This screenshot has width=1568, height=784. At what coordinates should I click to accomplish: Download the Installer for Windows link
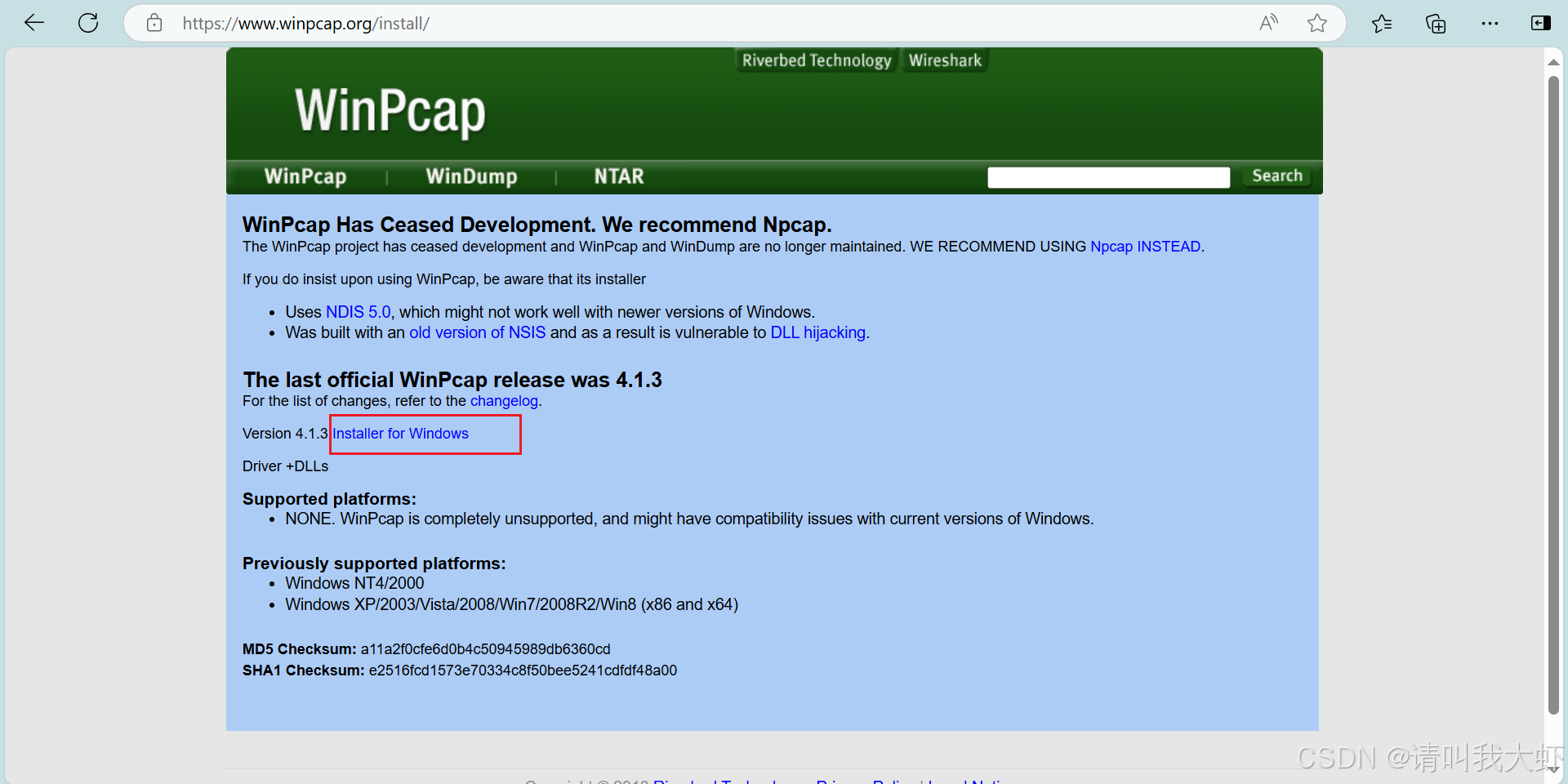pyautogui.click(x=400, y=434)
